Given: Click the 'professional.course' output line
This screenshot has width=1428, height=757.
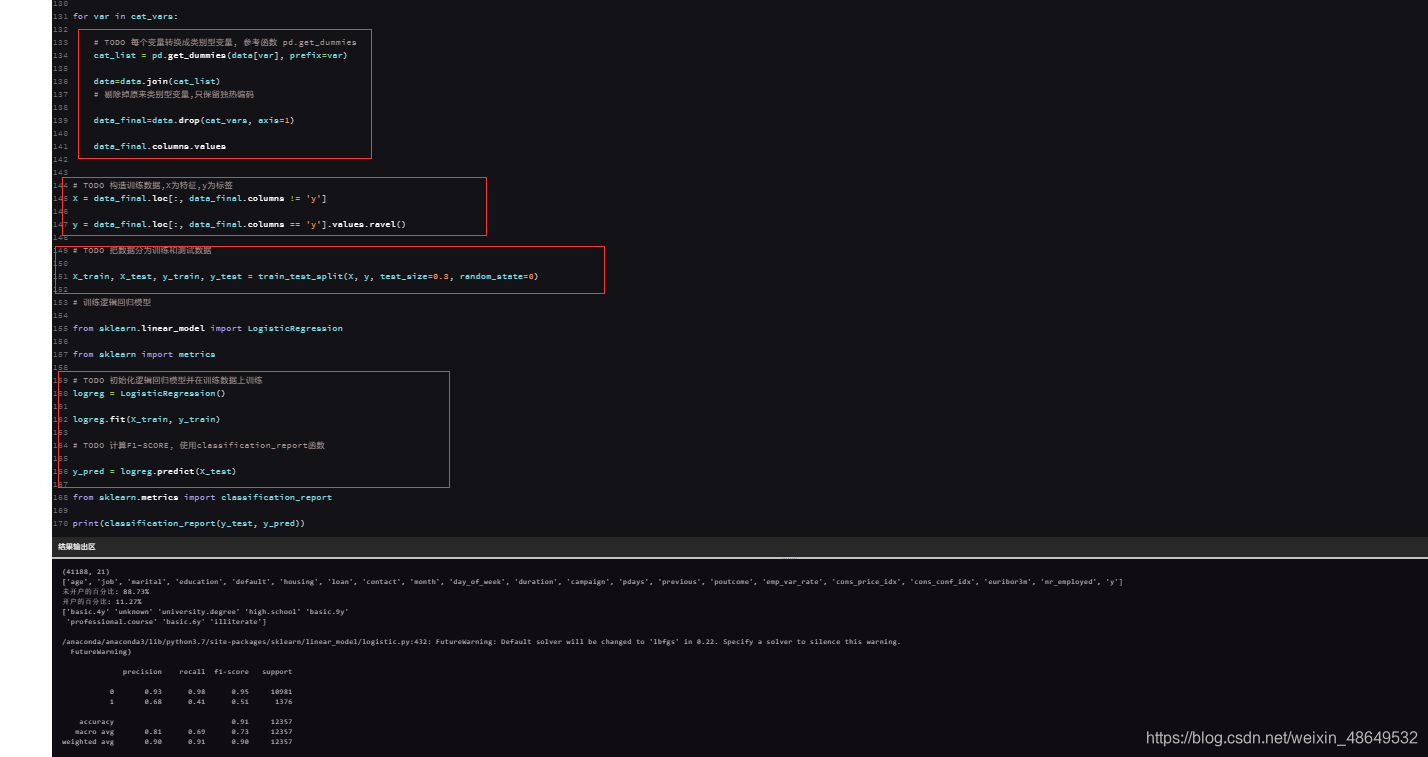Looking at the screenshot, I should coord(166,622).
